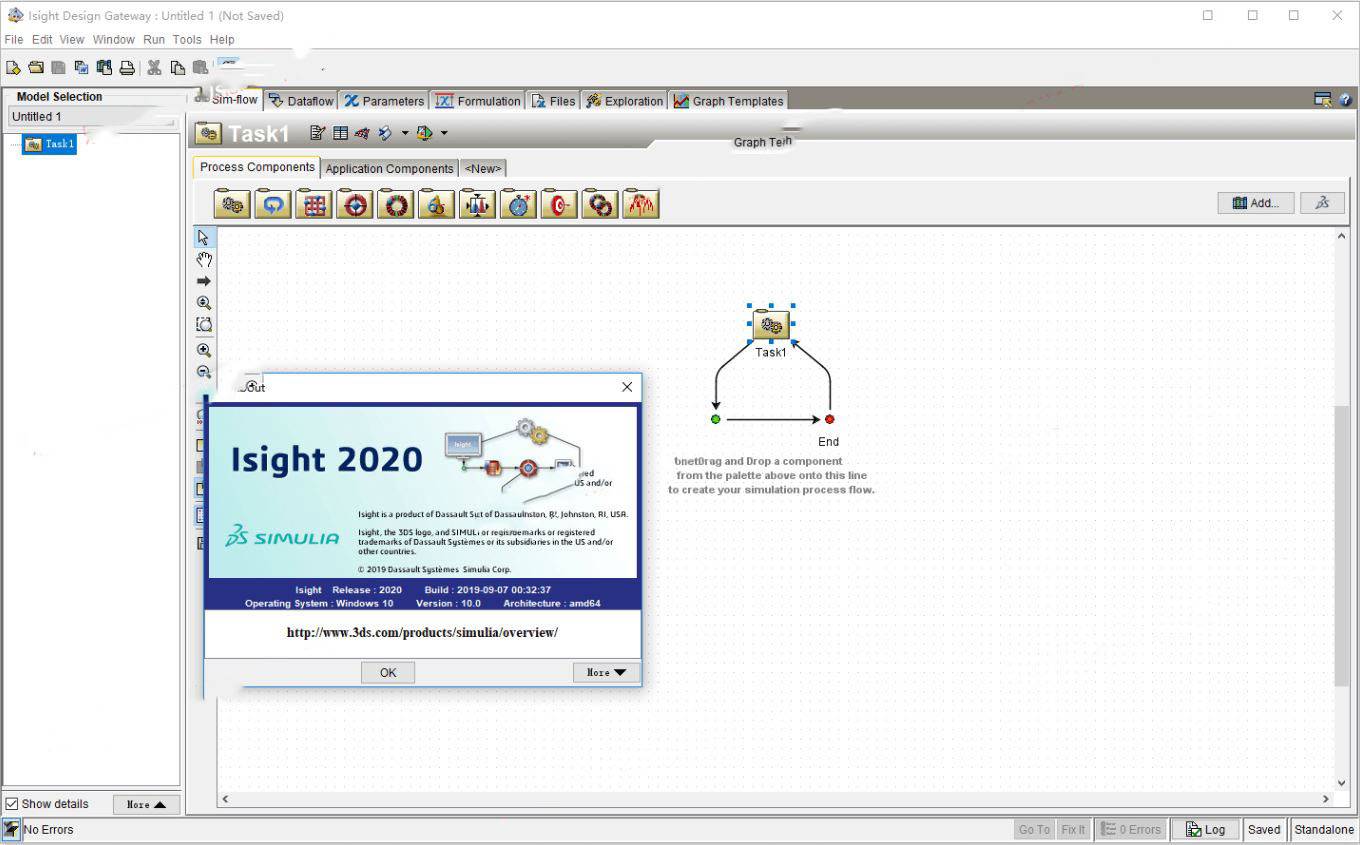Click the 3DS logo button beside Add
Viewport: 1360px width, 845px height.
pyautogui.click(x=1322, y=202)
